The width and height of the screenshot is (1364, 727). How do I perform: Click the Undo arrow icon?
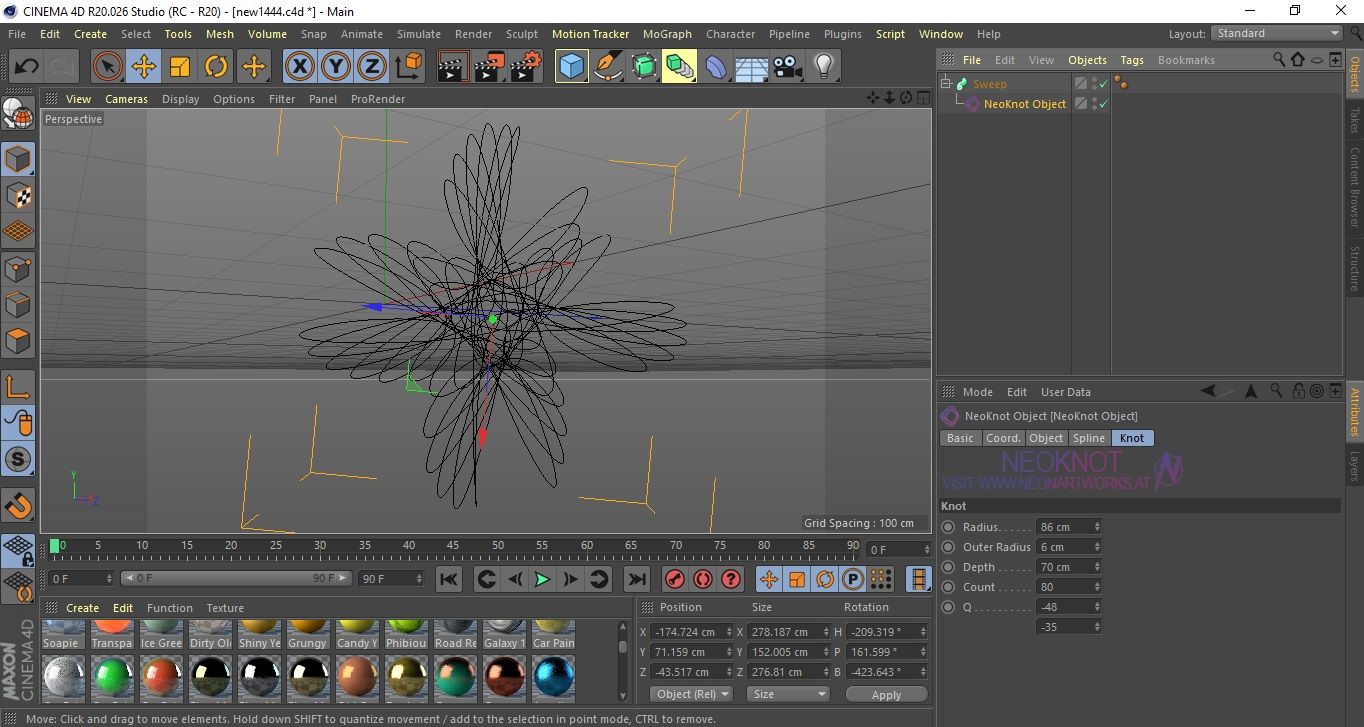pyautogui.click(x=27, y=67)
